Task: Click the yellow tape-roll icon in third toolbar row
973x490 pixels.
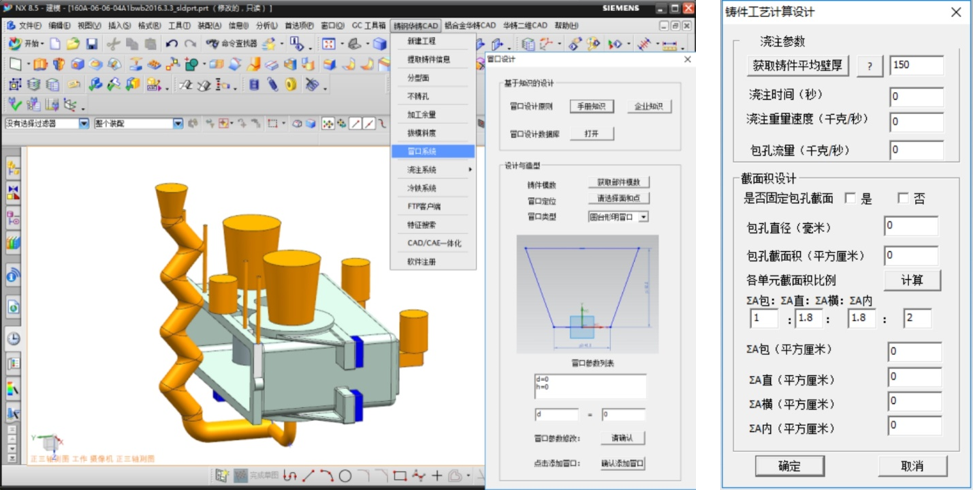Action: pos(291,84)
